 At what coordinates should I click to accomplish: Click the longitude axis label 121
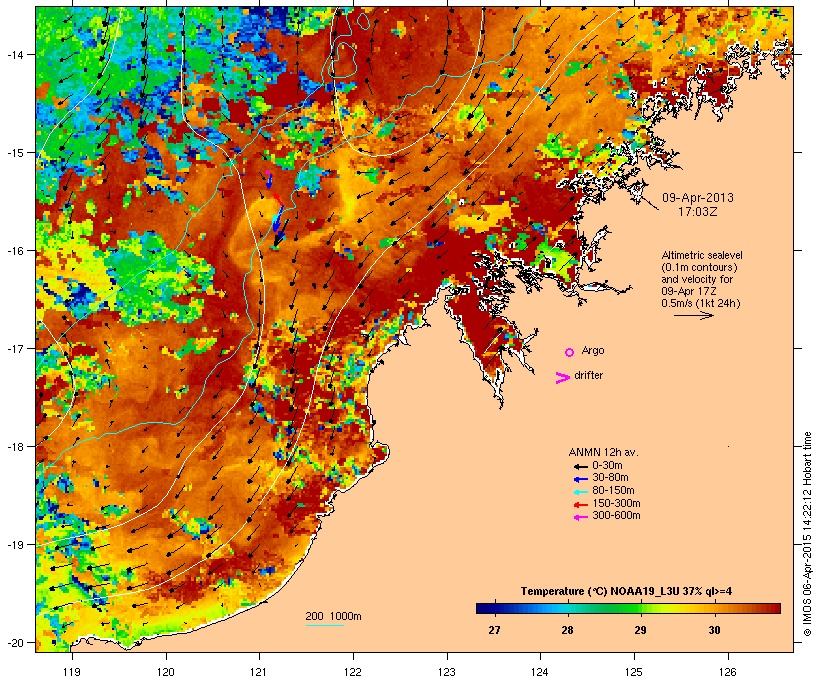click(x=259, y=672)
